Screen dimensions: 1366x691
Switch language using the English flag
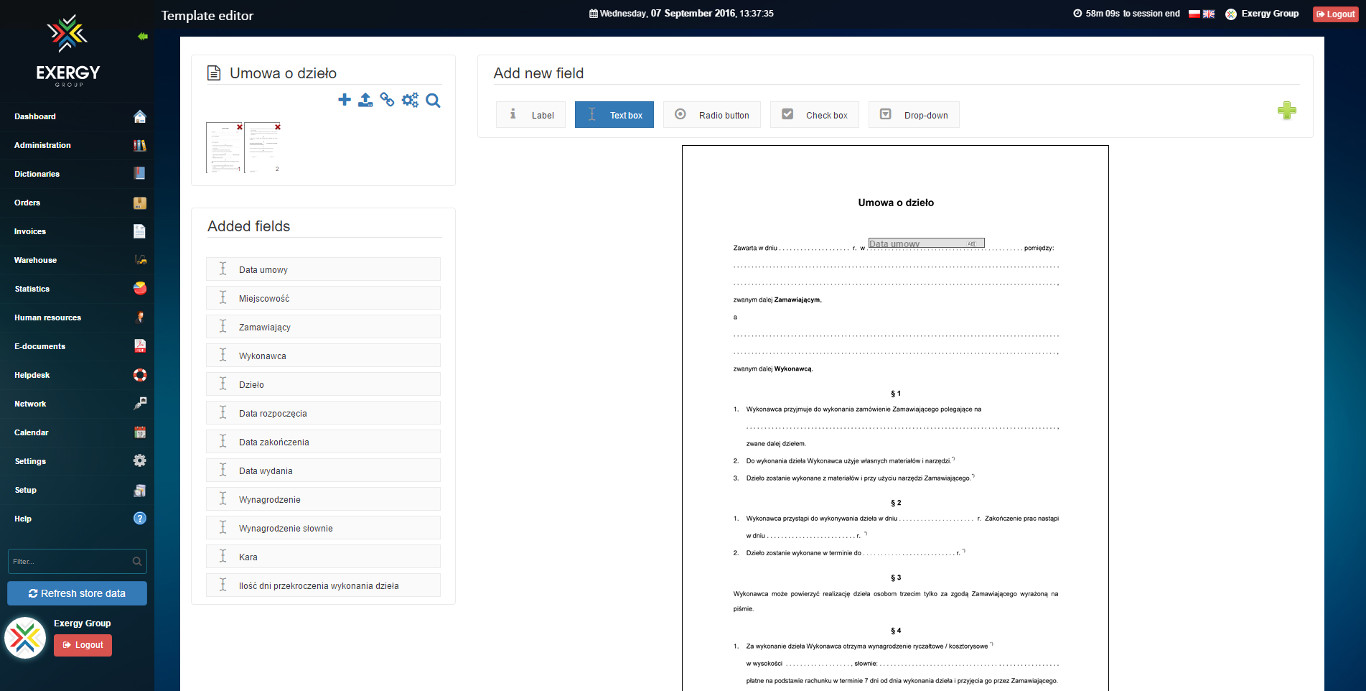[x=1208, y=14]
